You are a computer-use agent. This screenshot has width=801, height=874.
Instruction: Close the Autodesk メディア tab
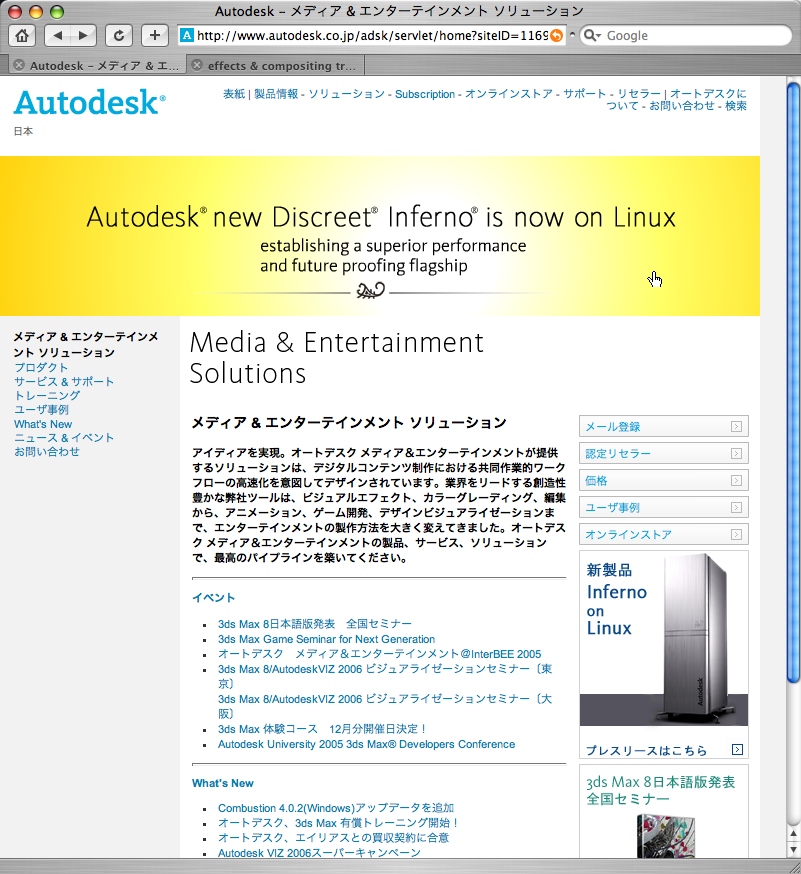(x=19, y=65)
